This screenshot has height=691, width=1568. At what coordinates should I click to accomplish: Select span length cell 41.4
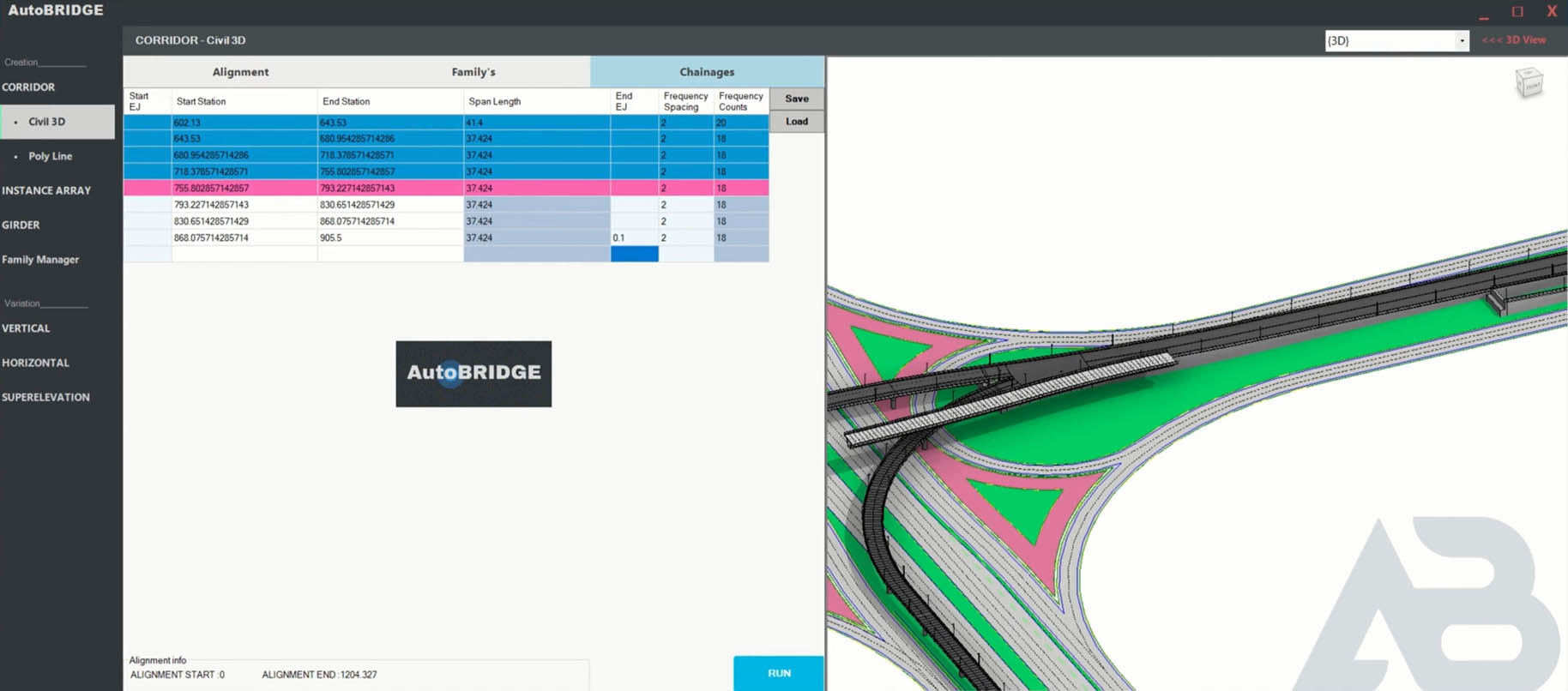(537, 123)
